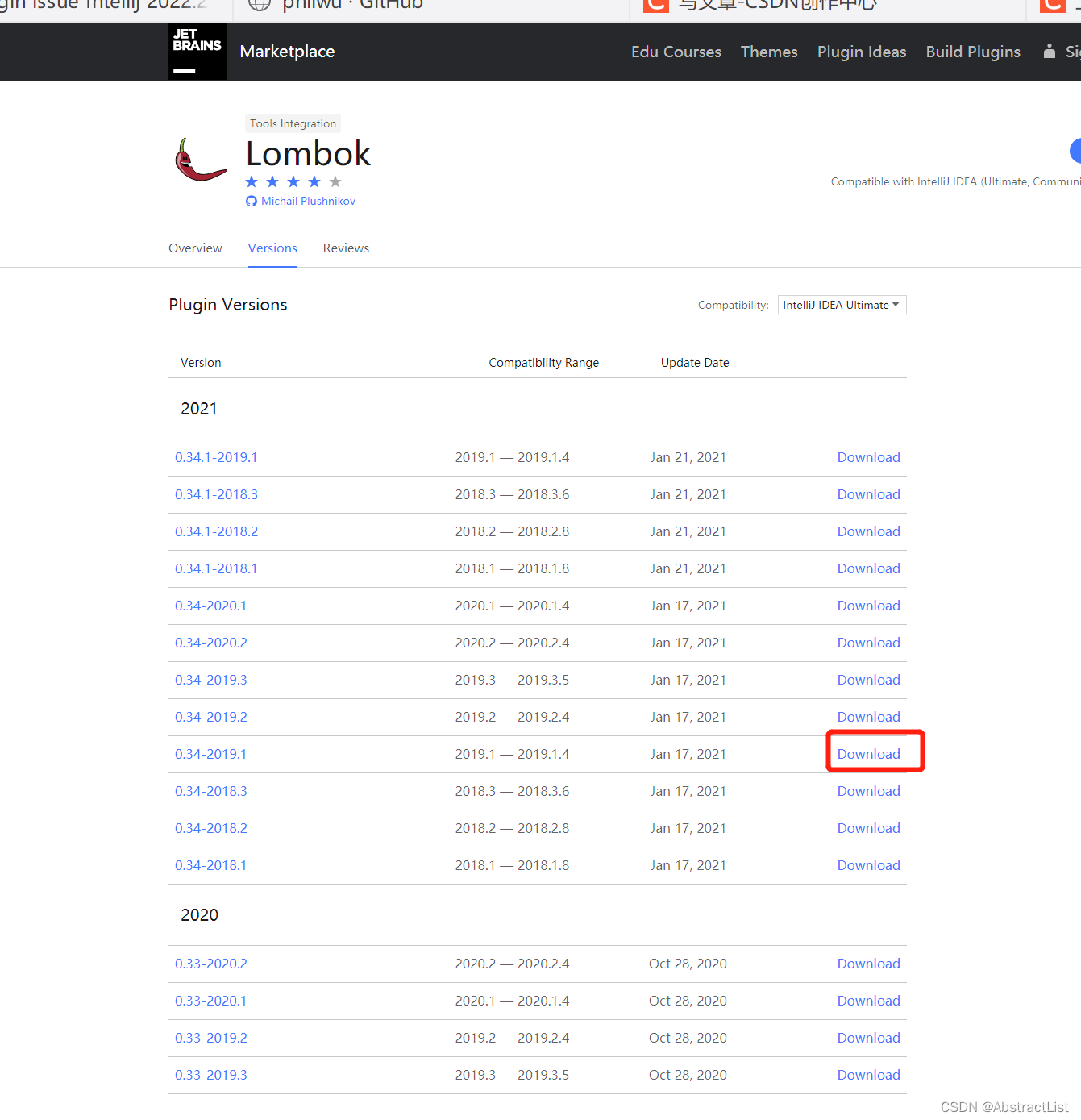Open version 0.34-2020.1 link
Image resolution: width=1081 pixels, height=1120 pixels.
point(211,606)
